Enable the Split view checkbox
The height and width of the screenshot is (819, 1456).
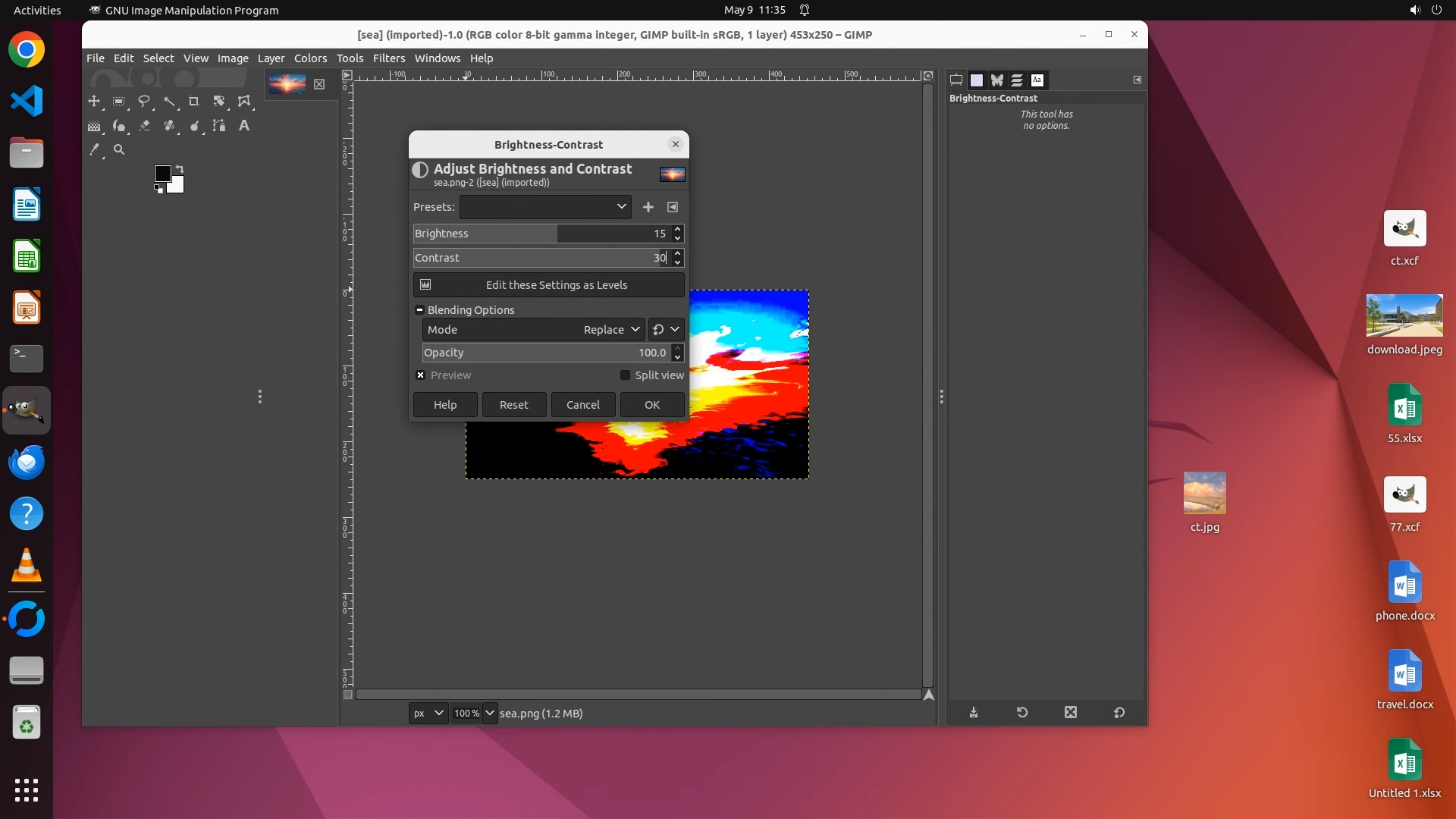coord(625,375)
